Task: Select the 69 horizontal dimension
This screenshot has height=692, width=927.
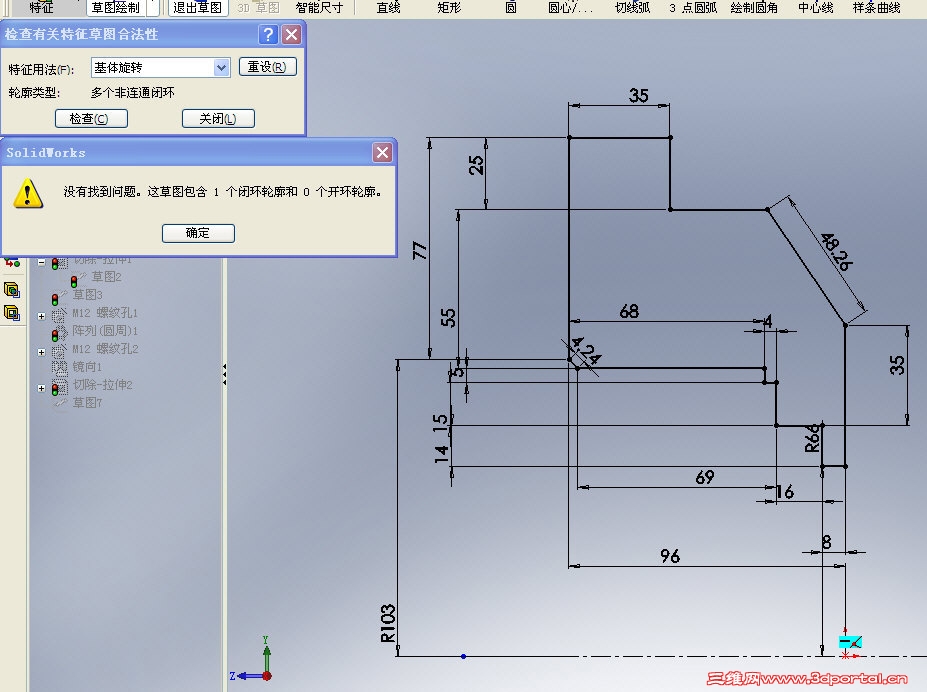Action: click(x=705, y=477)
